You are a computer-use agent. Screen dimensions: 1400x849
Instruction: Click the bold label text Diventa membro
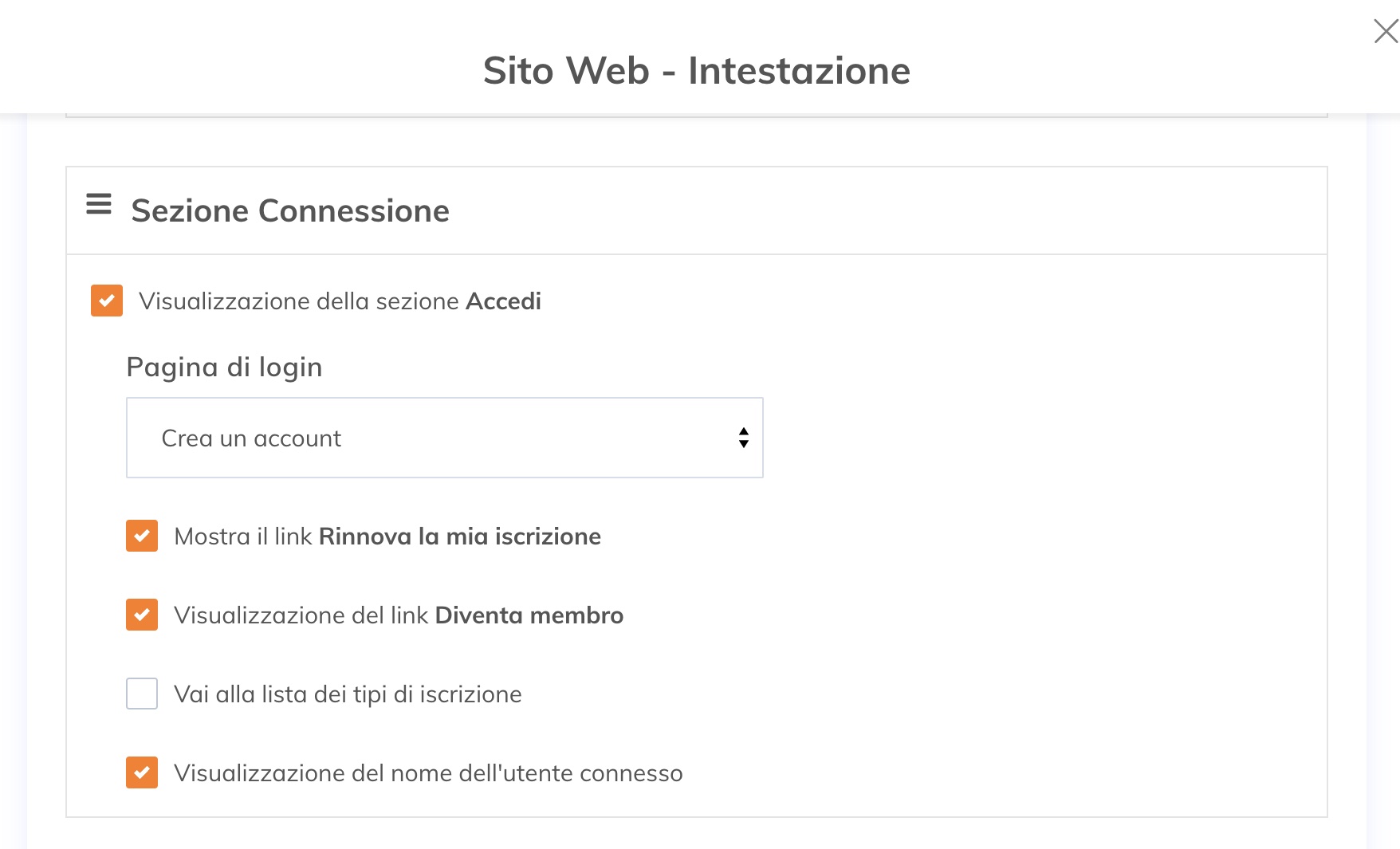point(529,615)
